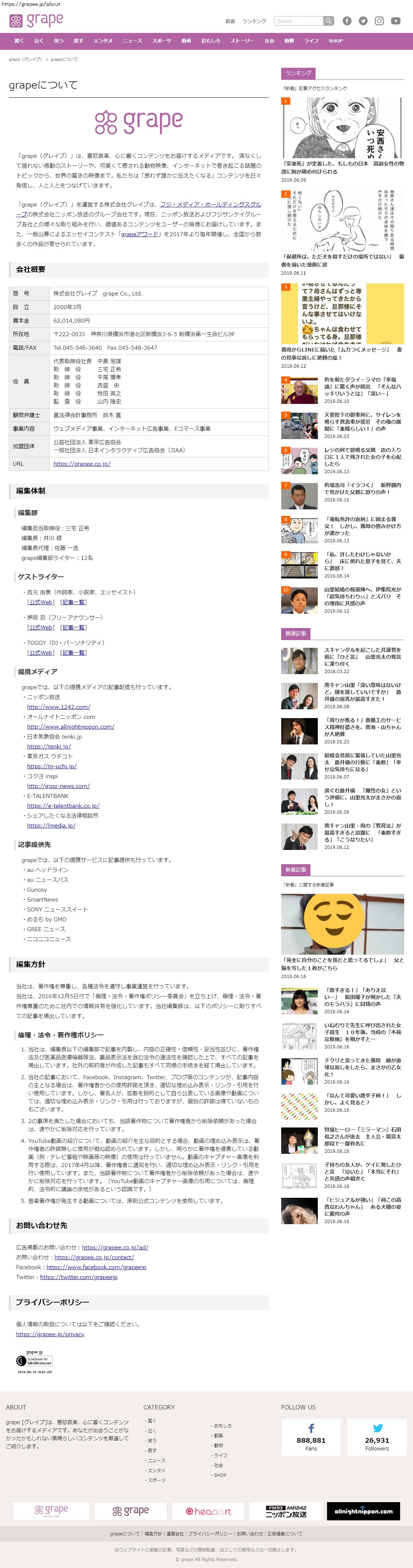Open the Twitter icon in the header
This screenshot has height=1568, width=413.
pos(363,21)
